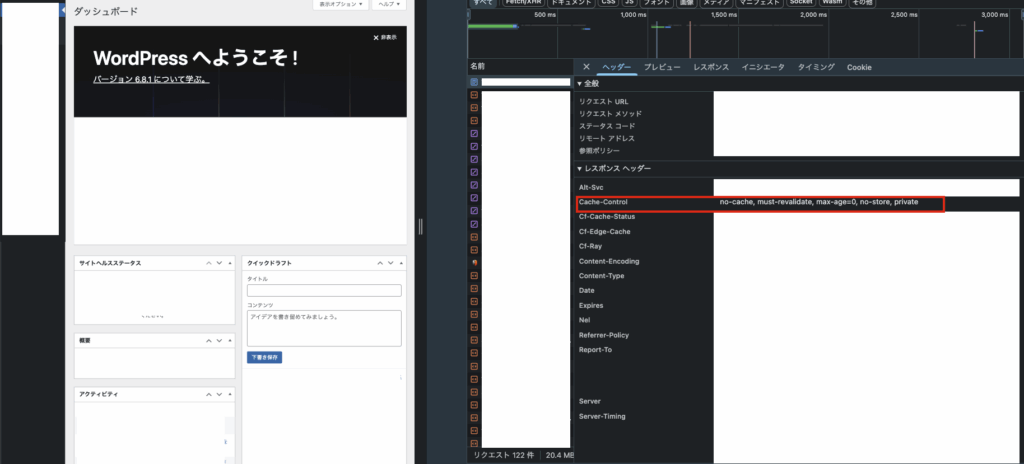Click the リクエスト 122 件 status text
The width and height of the screenshot is (1024, 464).
(504, 455)
